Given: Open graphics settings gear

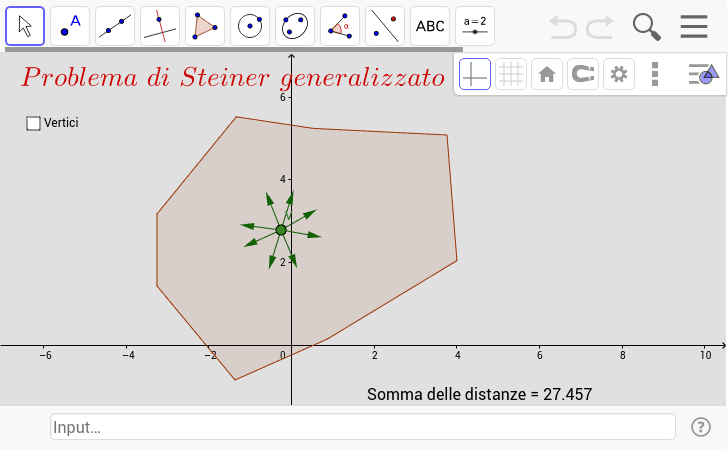Looking at the screenshot, I should (x=619, y=74).
